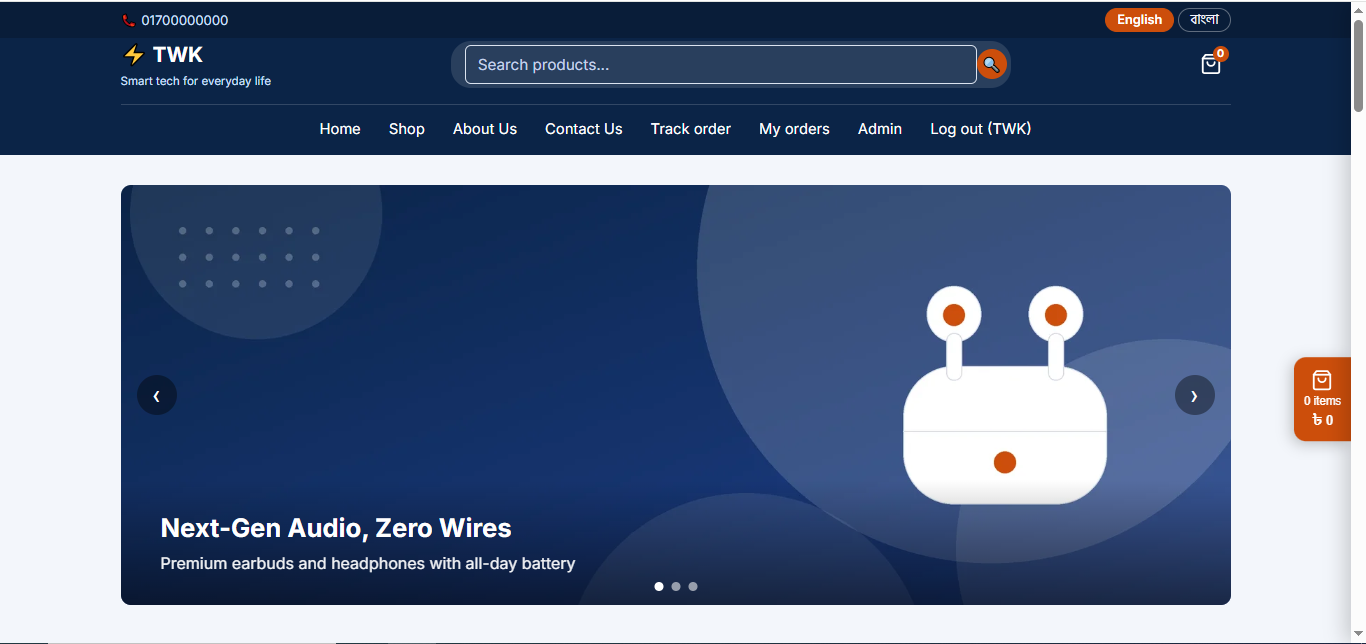Switch language to Bangla
This screenshot has height=644, width=1366.
(1204, 20)
